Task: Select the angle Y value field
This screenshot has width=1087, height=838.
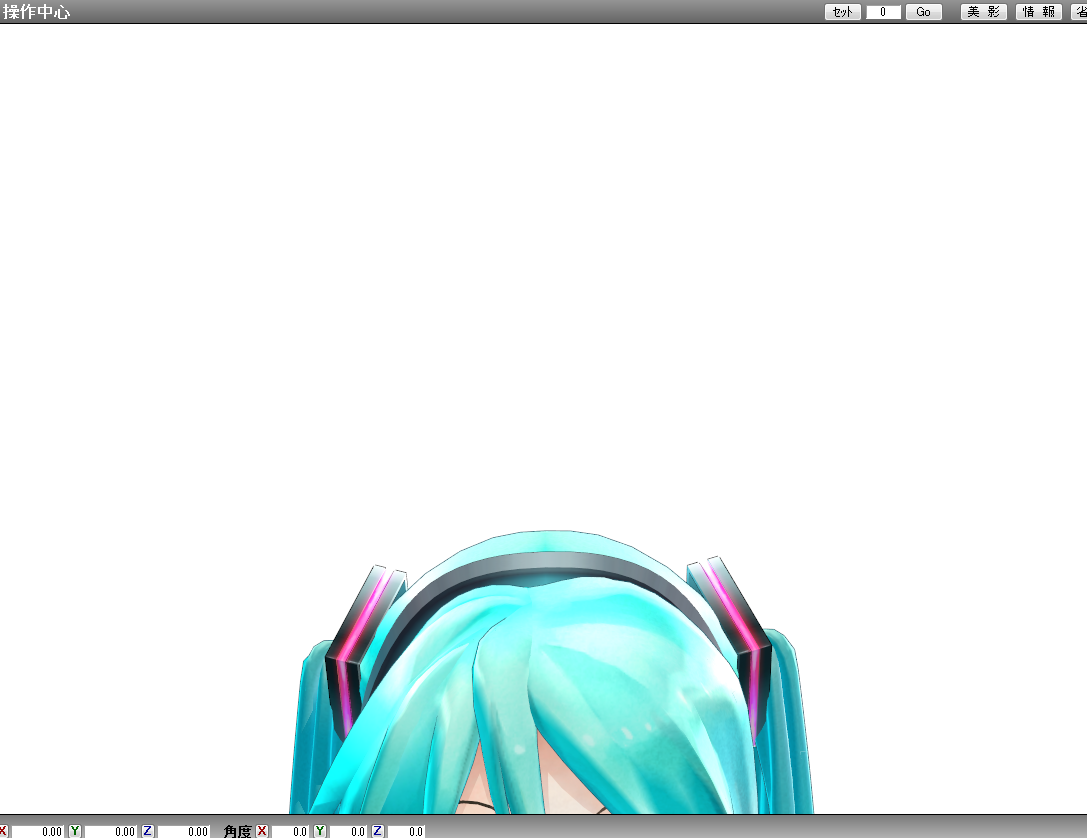Action: (347, 831)
